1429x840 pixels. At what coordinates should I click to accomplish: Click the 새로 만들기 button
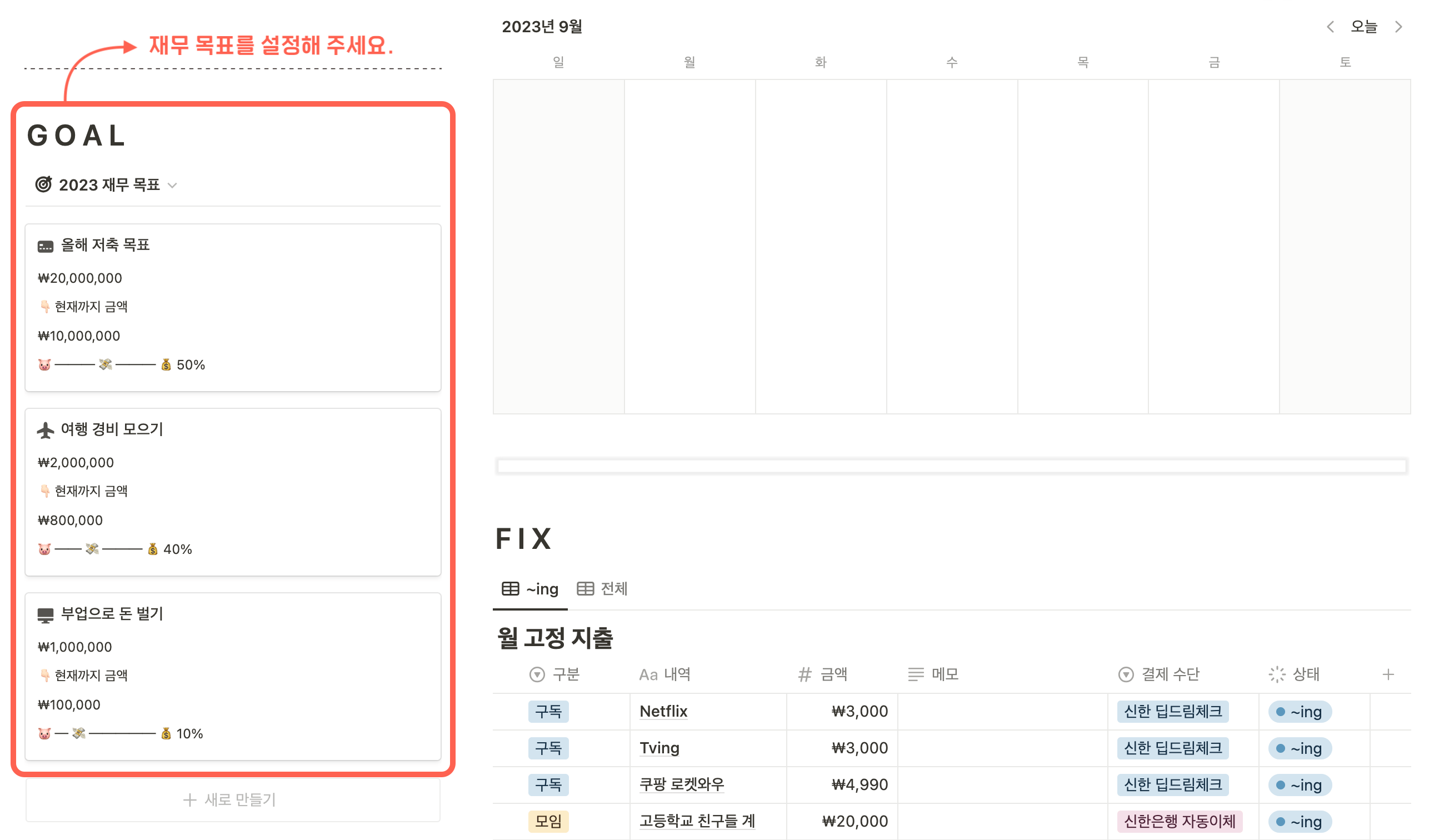[x=229, y=800]
